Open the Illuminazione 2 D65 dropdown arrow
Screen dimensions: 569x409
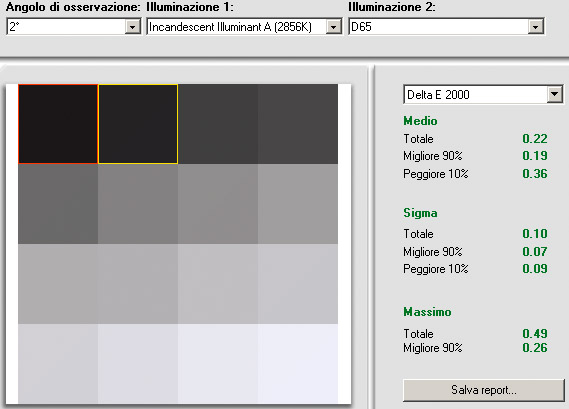point(535,27)
